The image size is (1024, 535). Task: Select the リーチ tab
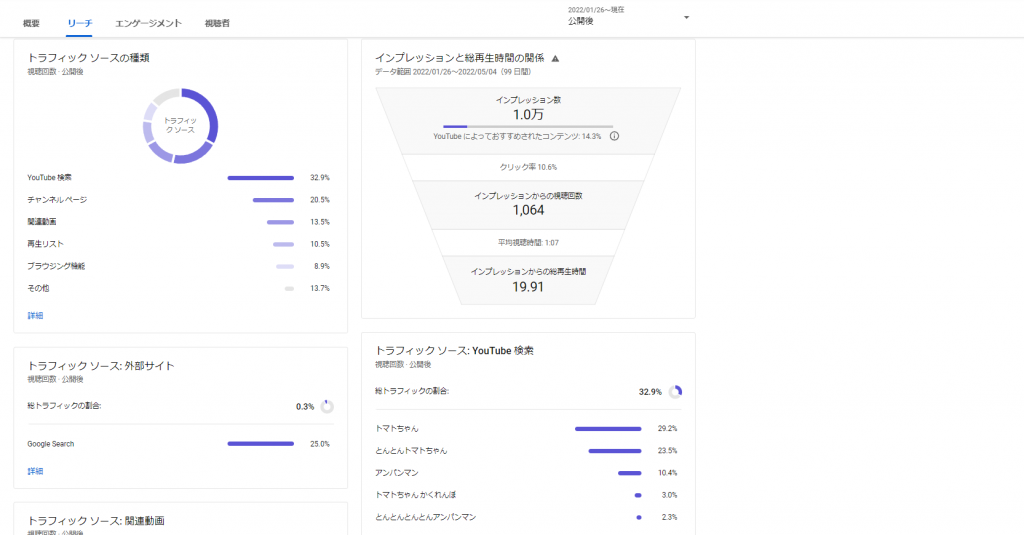pos(79,22)
